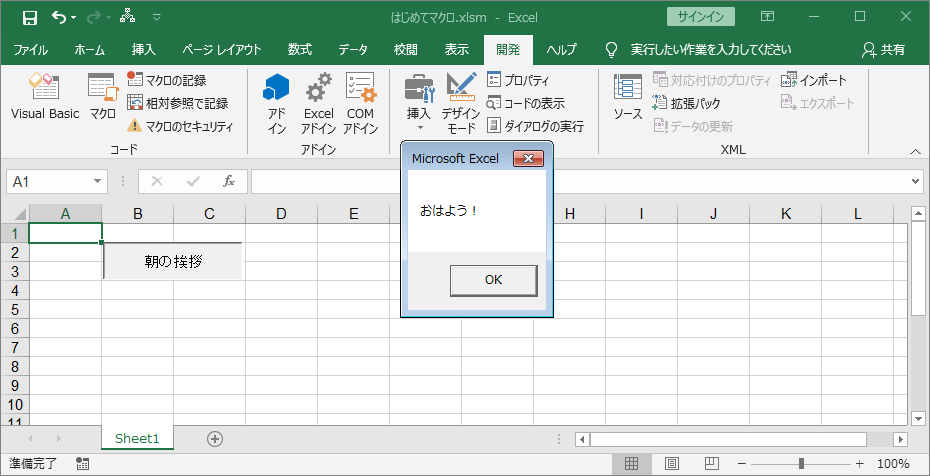Click vertical scrollbar down arrow
Screen dimensions: 930x476
pos(918,417)
